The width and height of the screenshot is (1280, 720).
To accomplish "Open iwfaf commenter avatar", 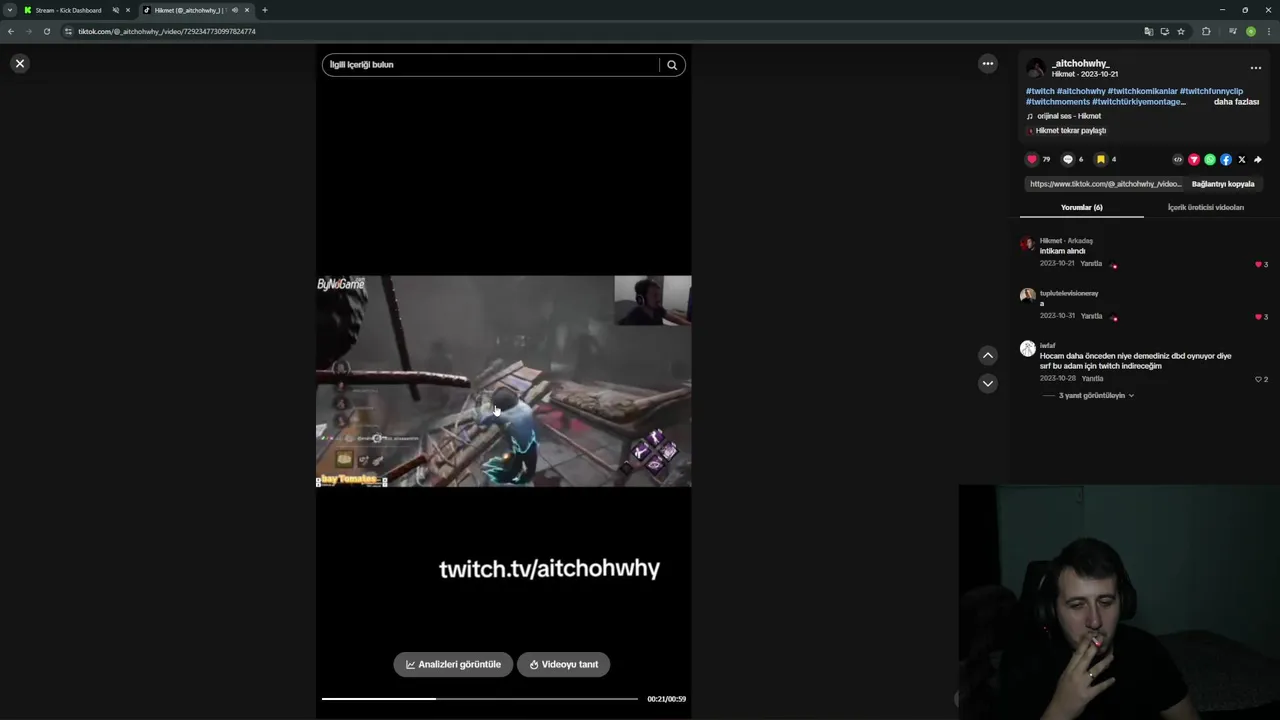I will (x=1027, y=348).
